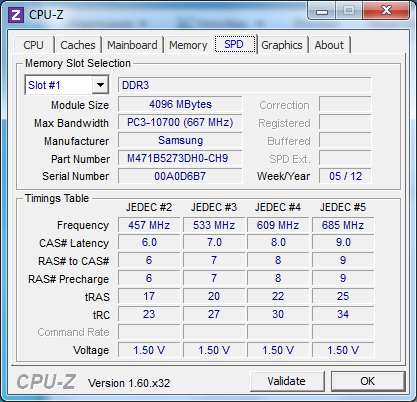Minimize the CPU-Z window
The width and height of the screenshot is (417, 402).
[322, 11]
